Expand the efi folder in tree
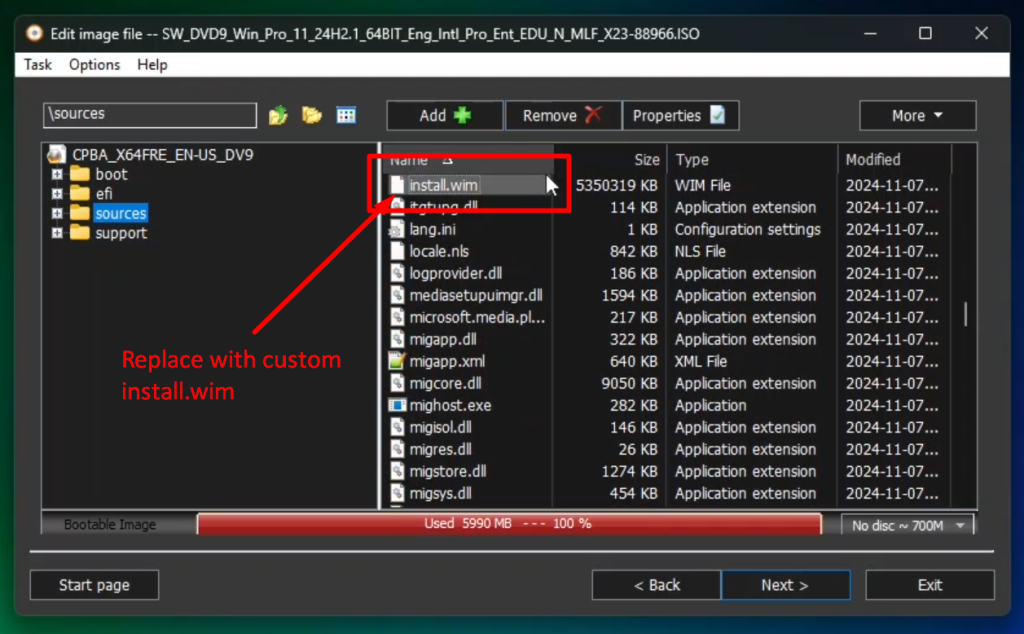 click(57, 194)
